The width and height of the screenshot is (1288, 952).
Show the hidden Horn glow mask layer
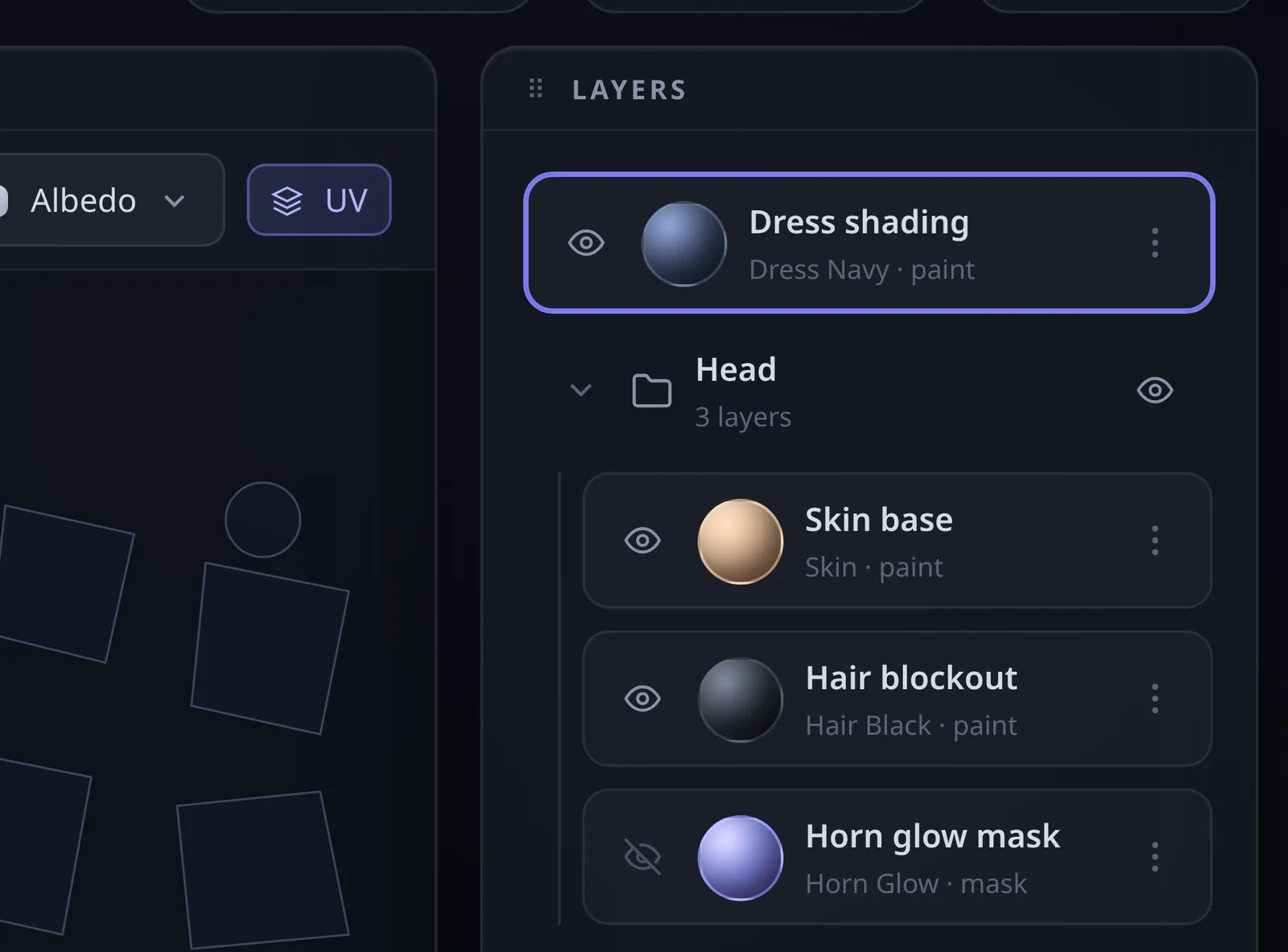point(642,856)
